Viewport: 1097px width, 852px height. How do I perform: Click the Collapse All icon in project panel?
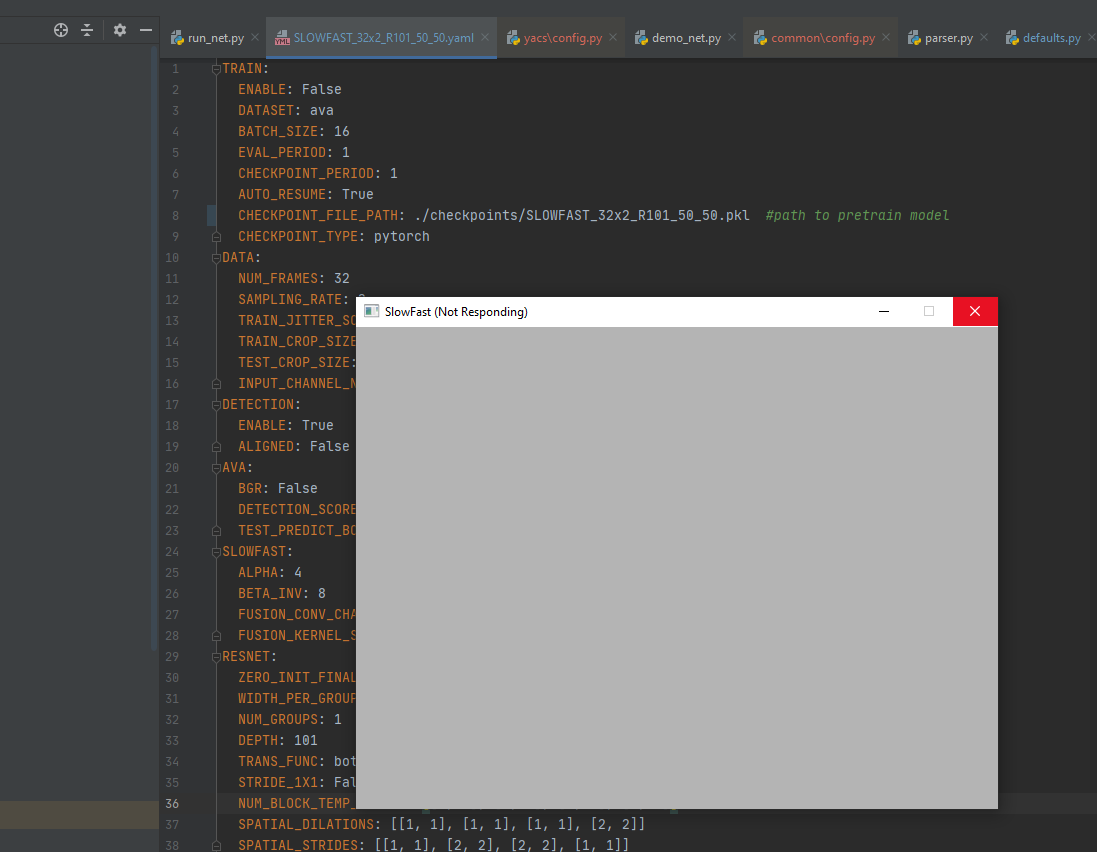(89, 30)
